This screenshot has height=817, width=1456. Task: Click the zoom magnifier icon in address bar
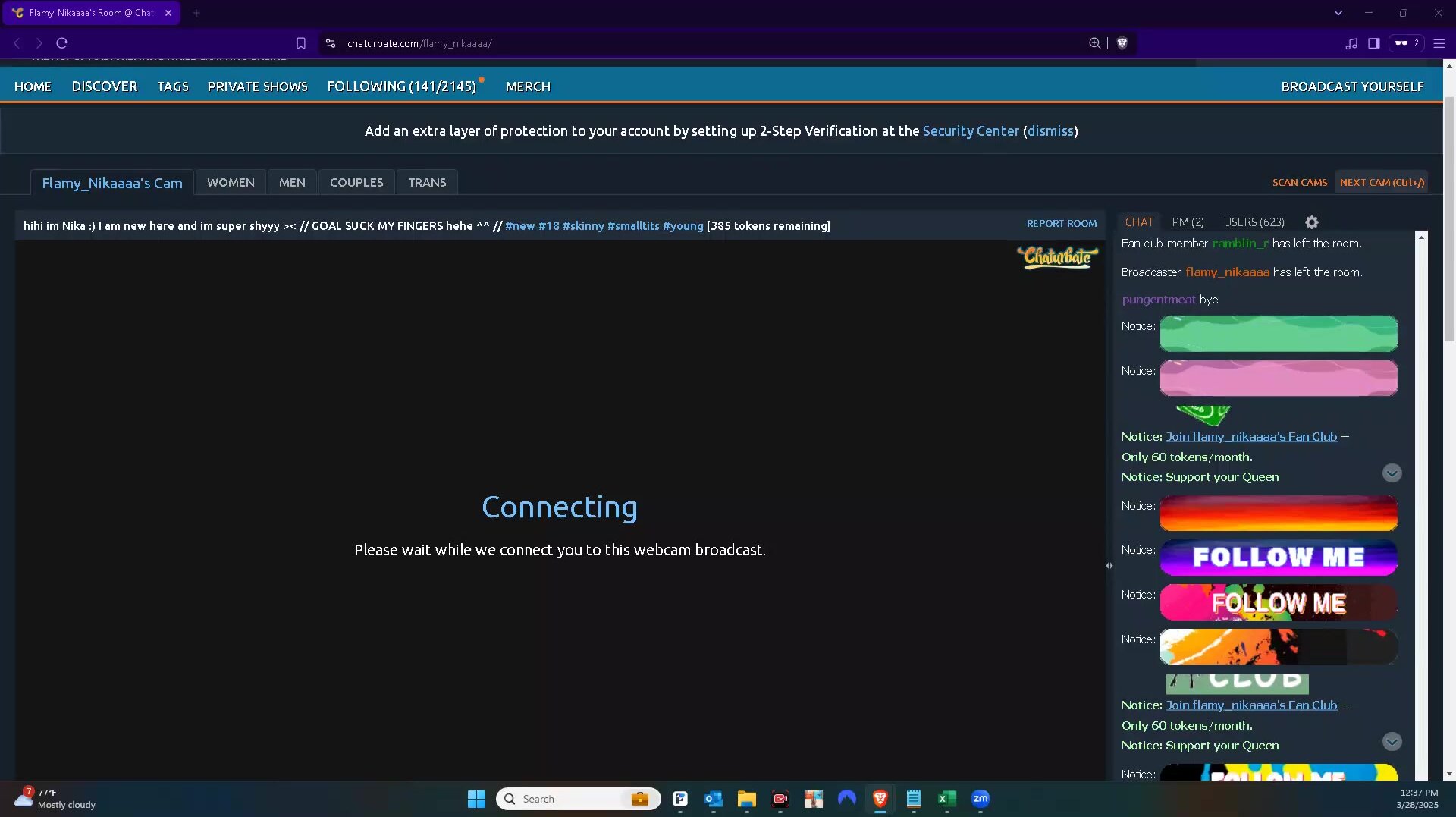(1094, 43)
